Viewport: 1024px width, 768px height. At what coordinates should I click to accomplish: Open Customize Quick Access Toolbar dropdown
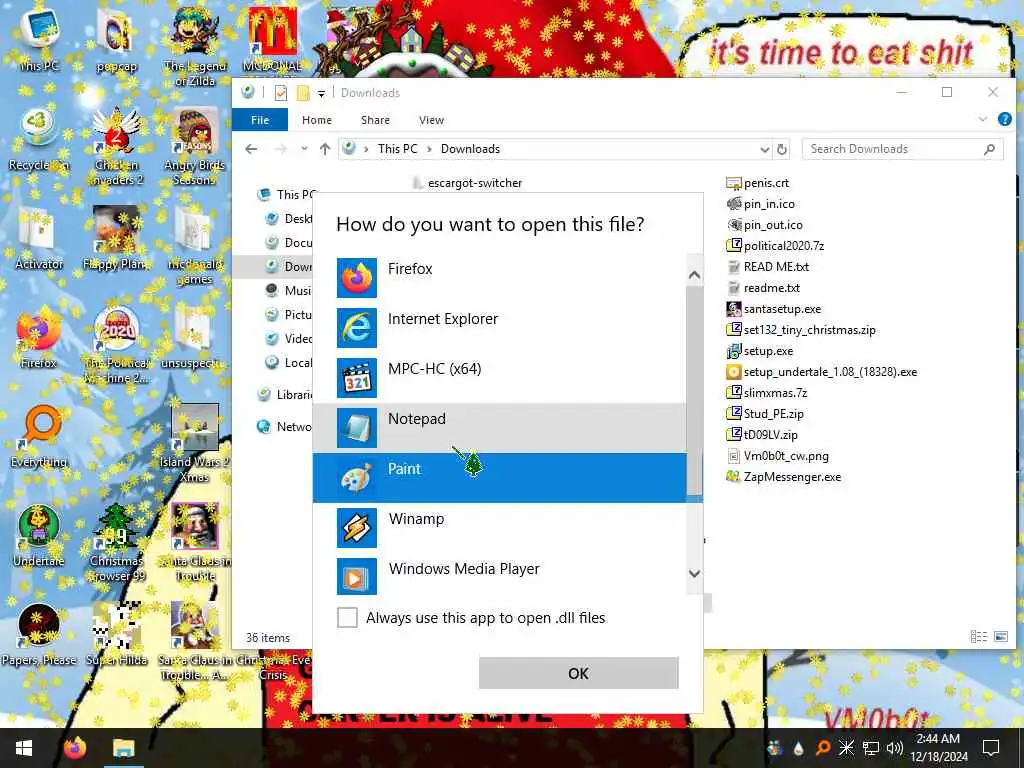(x=321, y=93)
